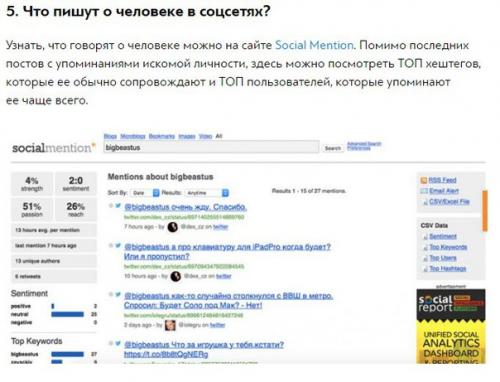The image size is (500, 382).
Task: Click the 26% reach stat box
Action: [x=76, y=209]
